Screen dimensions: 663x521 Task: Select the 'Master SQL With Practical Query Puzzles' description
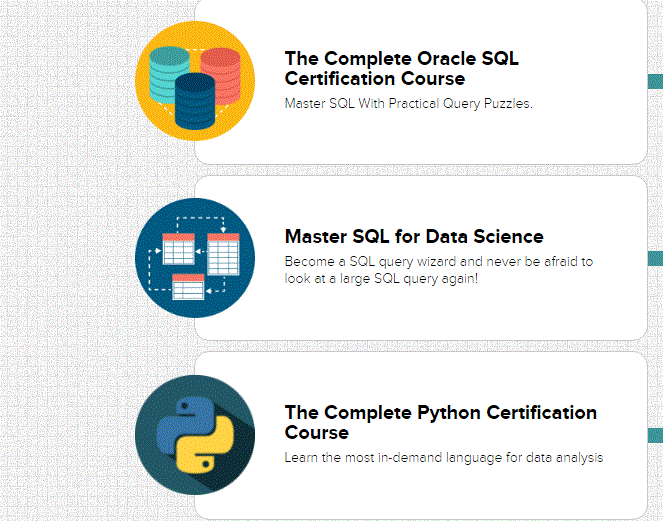pyautogui.click(x=408, y=104)
